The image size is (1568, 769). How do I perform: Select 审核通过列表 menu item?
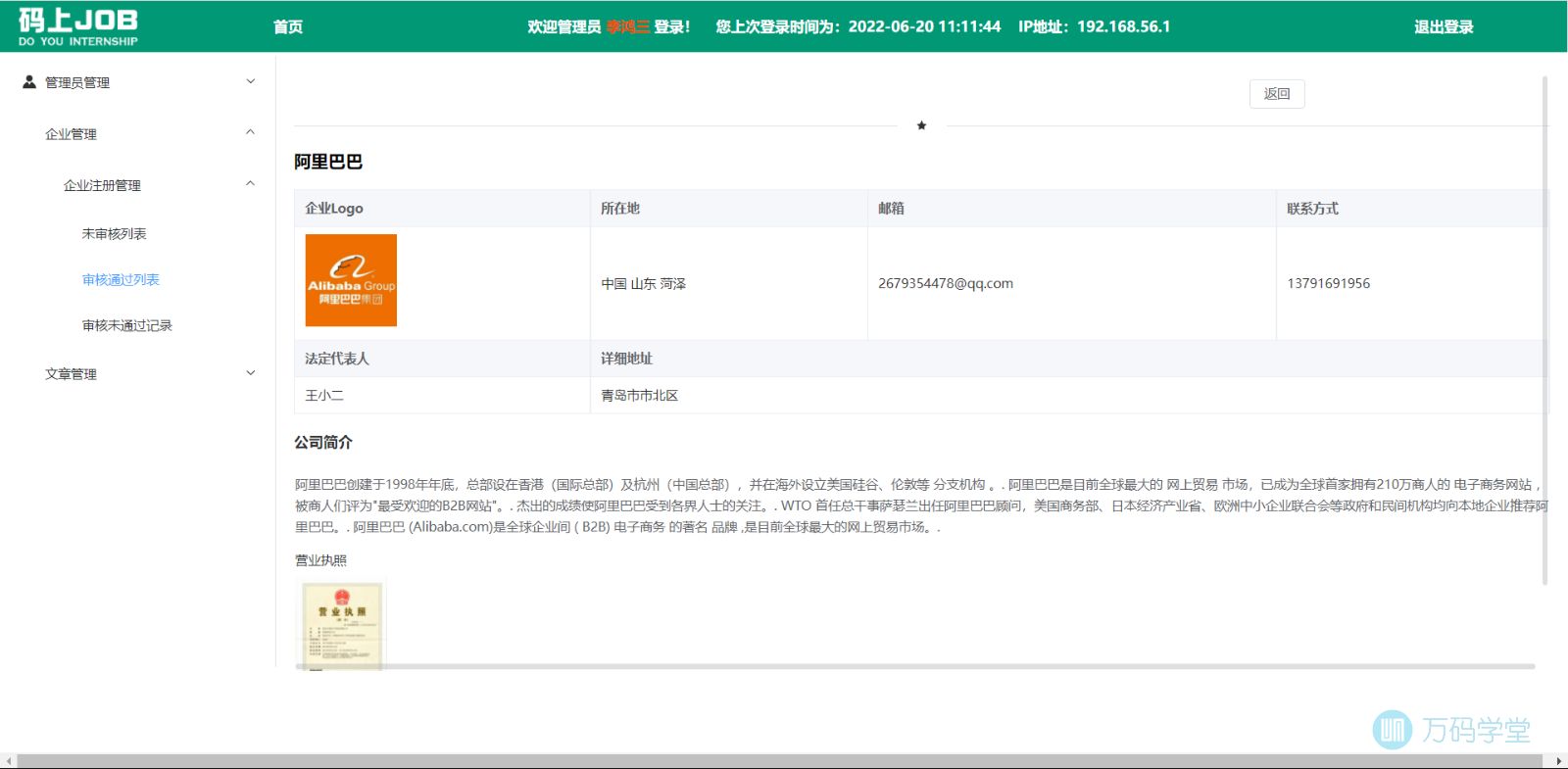[121, 280]
